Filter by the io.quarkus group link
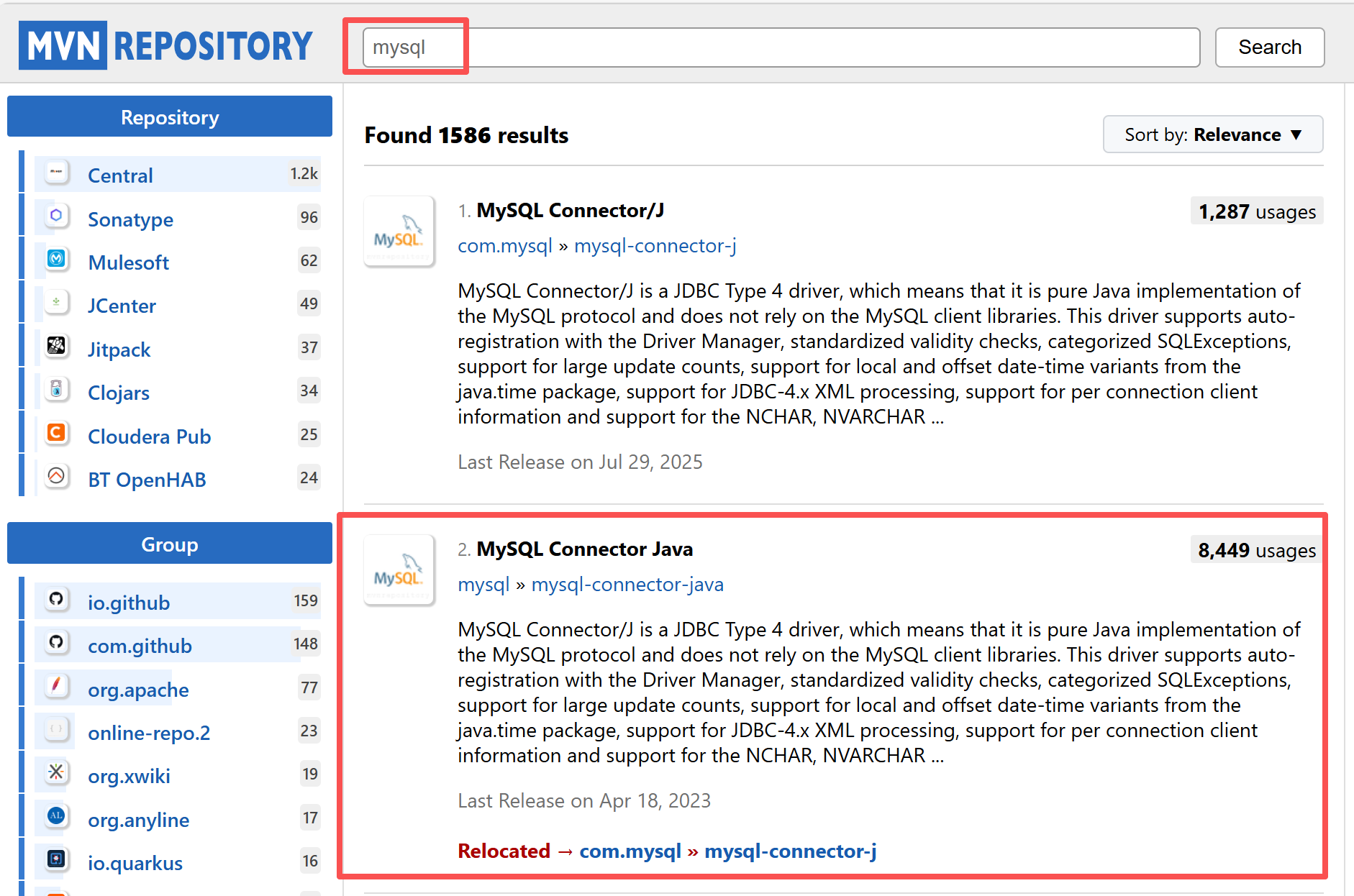 point(135,863)
